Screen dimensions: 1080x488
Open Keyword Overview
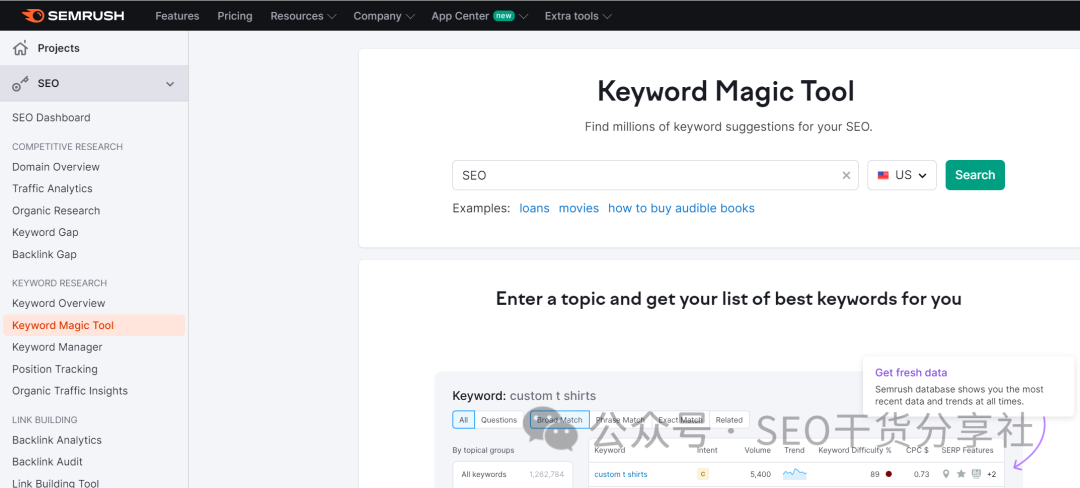tap(59, 304)
